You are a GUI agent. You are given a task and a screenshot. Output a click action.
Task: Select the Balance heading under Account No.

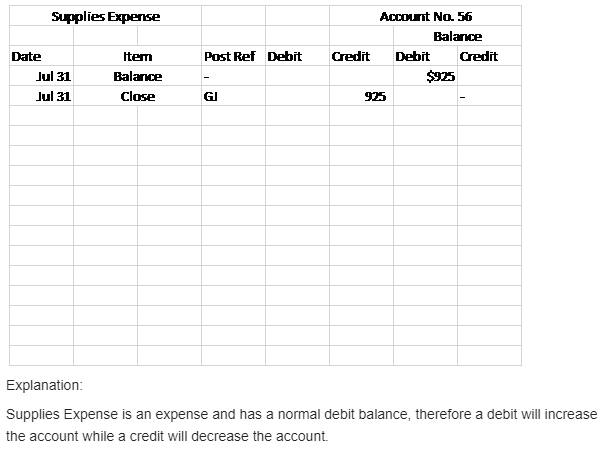(x=457, y=36)
